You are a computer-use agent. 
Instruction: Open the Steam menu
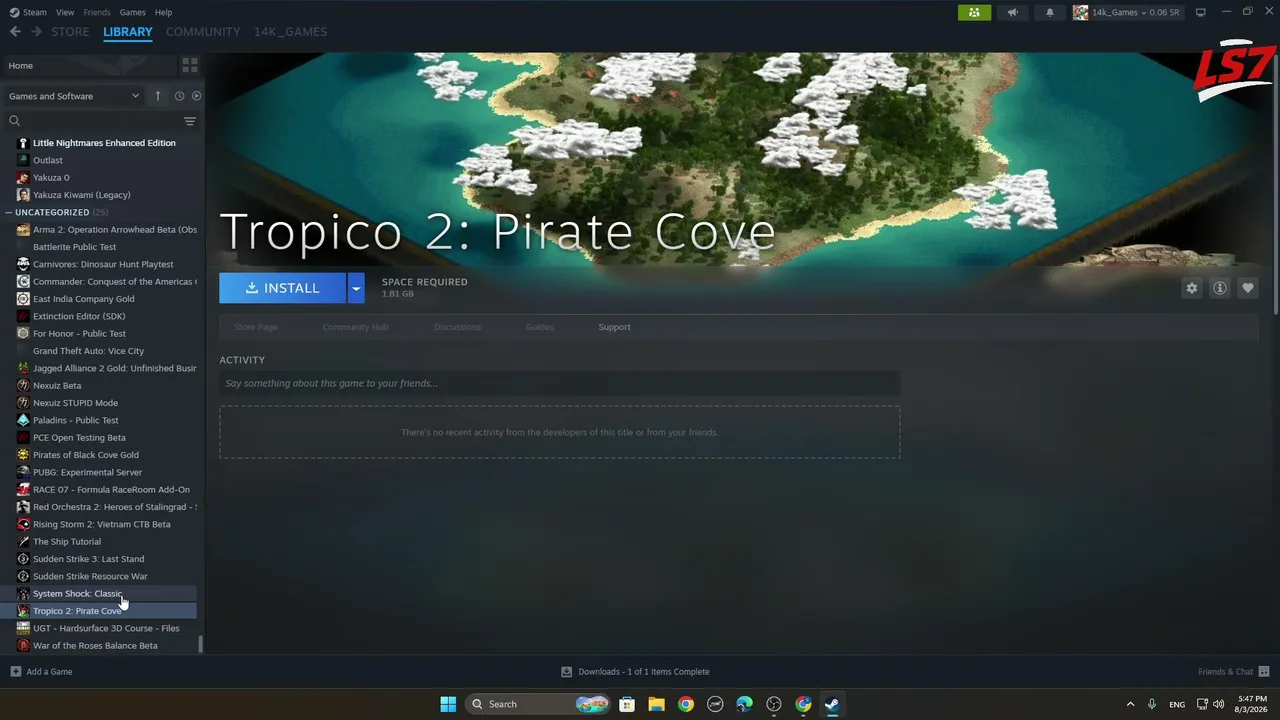point(29,12)
